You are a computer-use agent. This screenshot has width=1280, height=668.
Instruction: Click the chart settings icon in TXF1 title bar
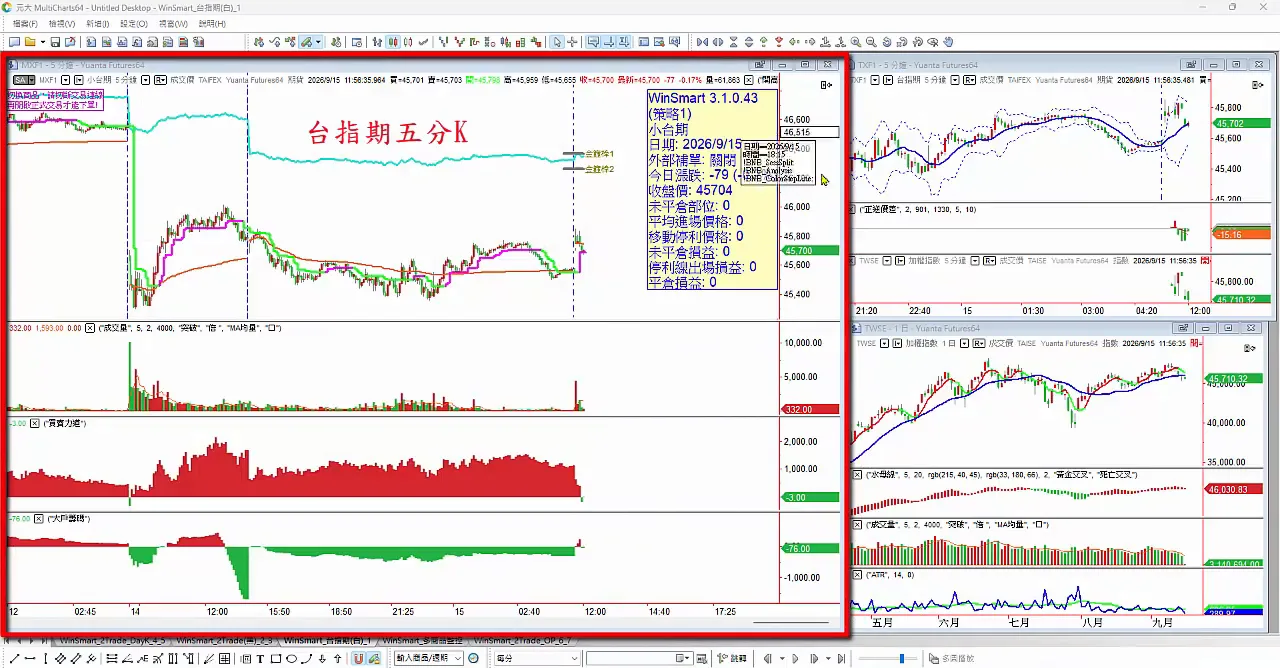[x=1190, y=64]
